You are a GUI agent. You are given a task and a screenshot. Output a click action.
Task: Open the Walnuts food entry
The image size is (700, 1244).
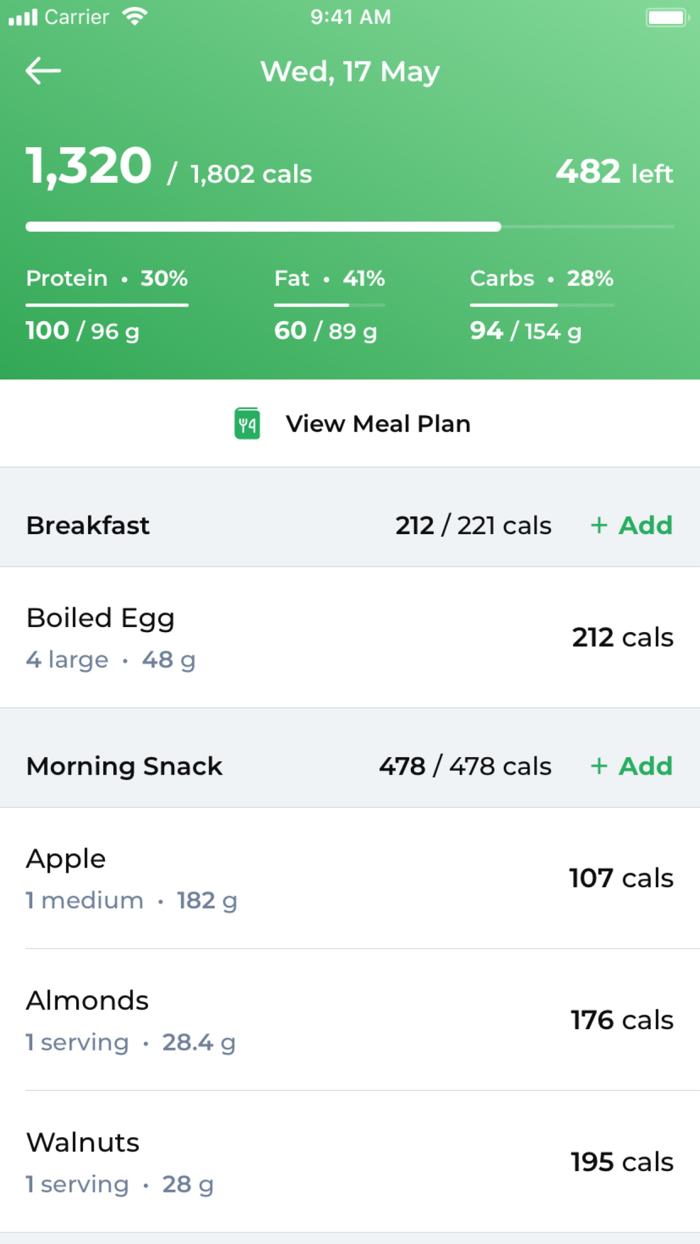pyautogui.click(x=350, y=1162)
